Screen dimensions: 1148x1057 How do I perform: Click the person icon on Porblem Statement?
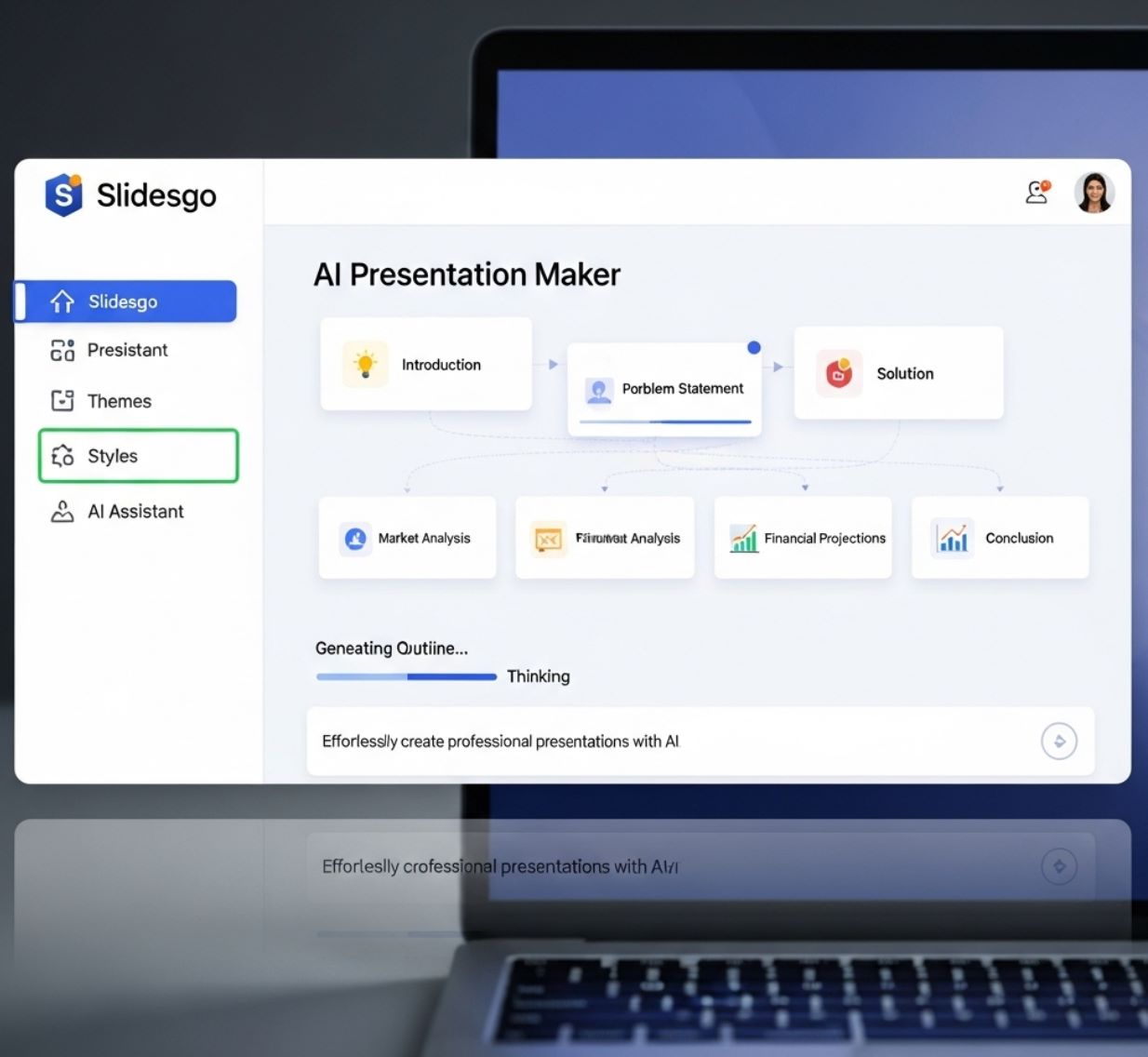599,390
